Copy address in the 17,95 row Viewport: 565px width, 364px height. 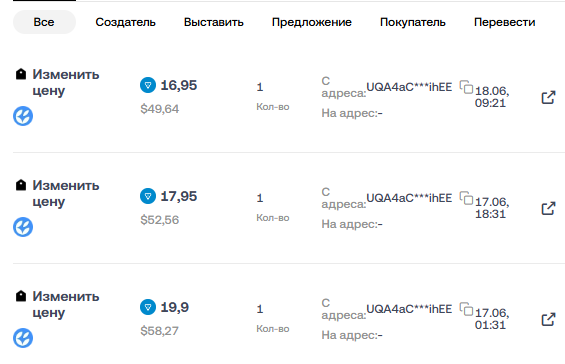tap(466, 198)
